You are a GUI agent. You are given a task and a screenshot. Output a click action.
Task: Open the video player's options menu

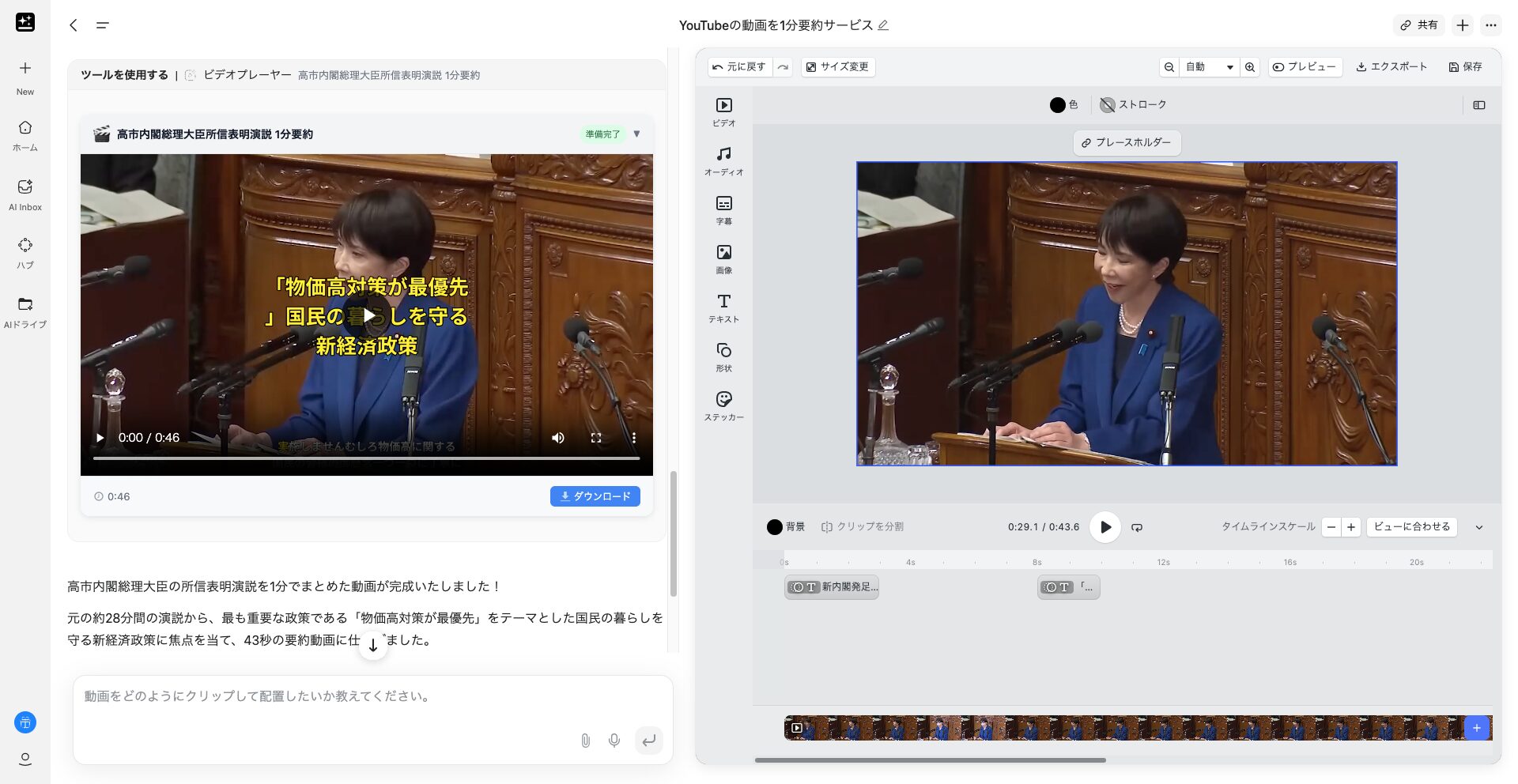click(632, 437)
